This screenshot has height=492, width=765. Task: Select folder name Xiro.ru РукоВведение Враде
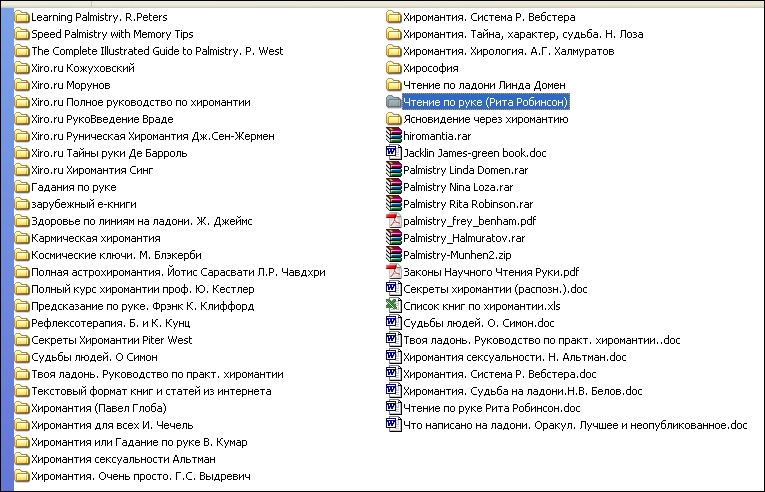click(x=102, y=119)
